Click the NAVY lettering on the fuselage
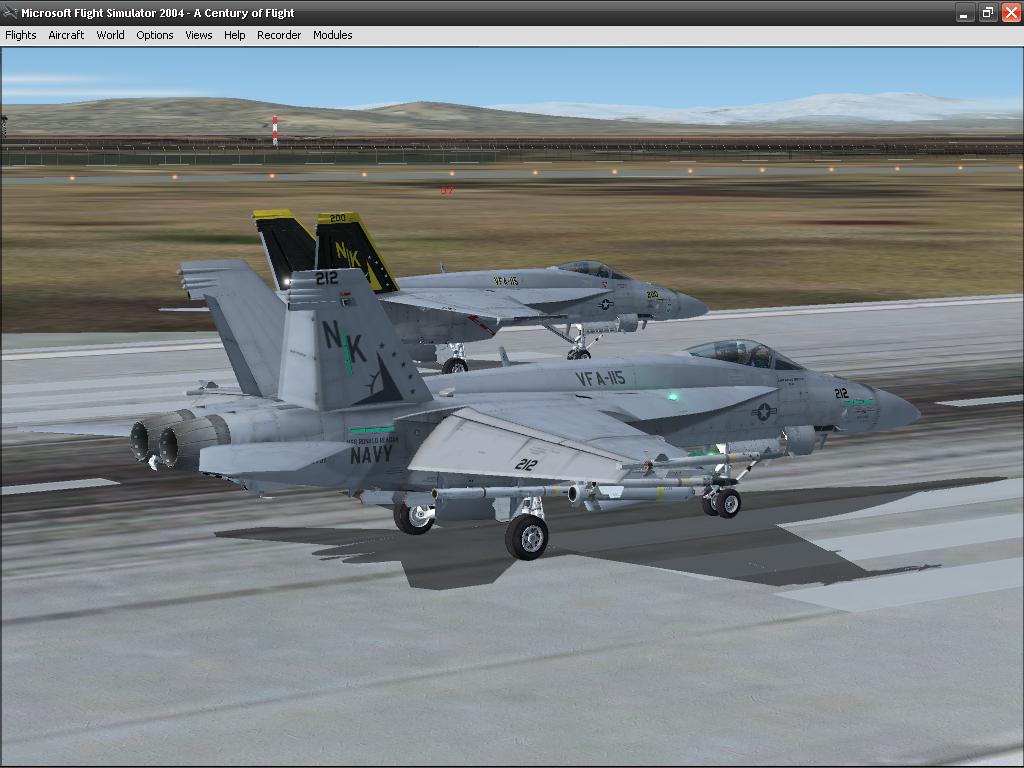 pos(371,455)
